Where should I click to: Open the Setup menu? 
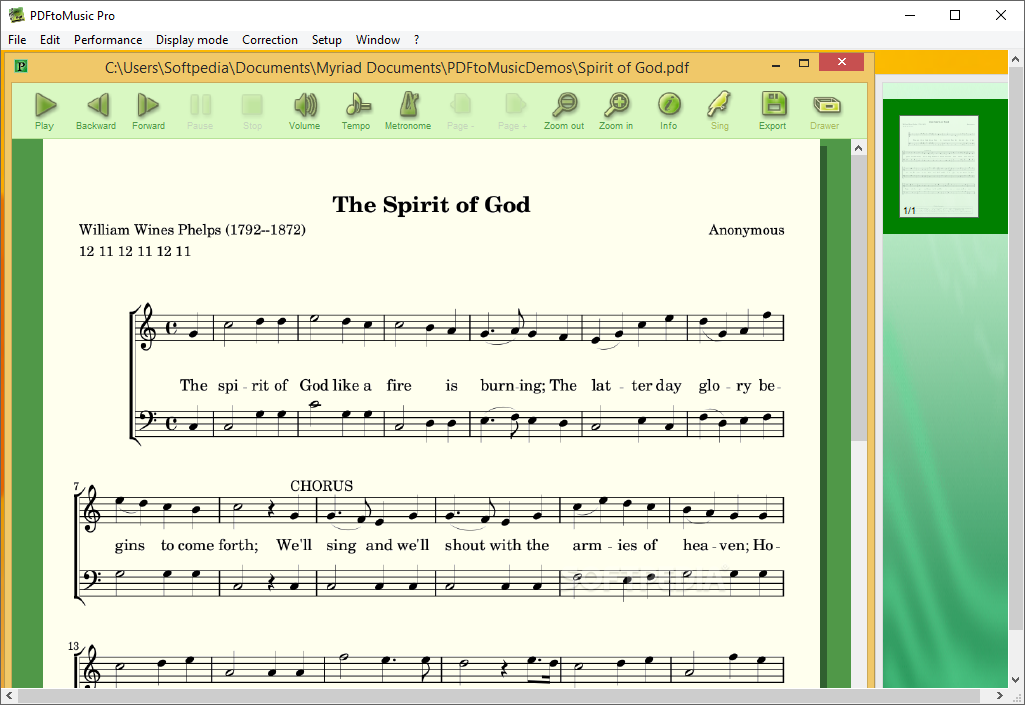pyautogui.click(x=327, y=40)
